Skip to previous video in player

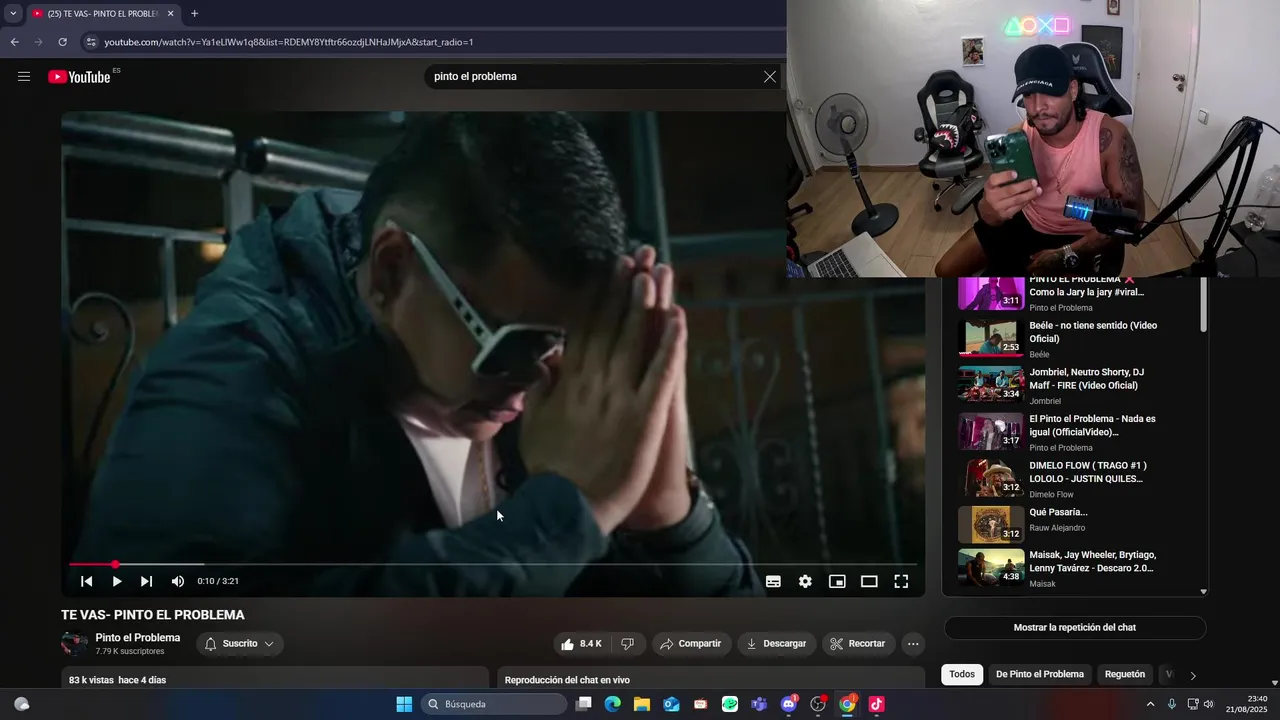coord(87,581)
